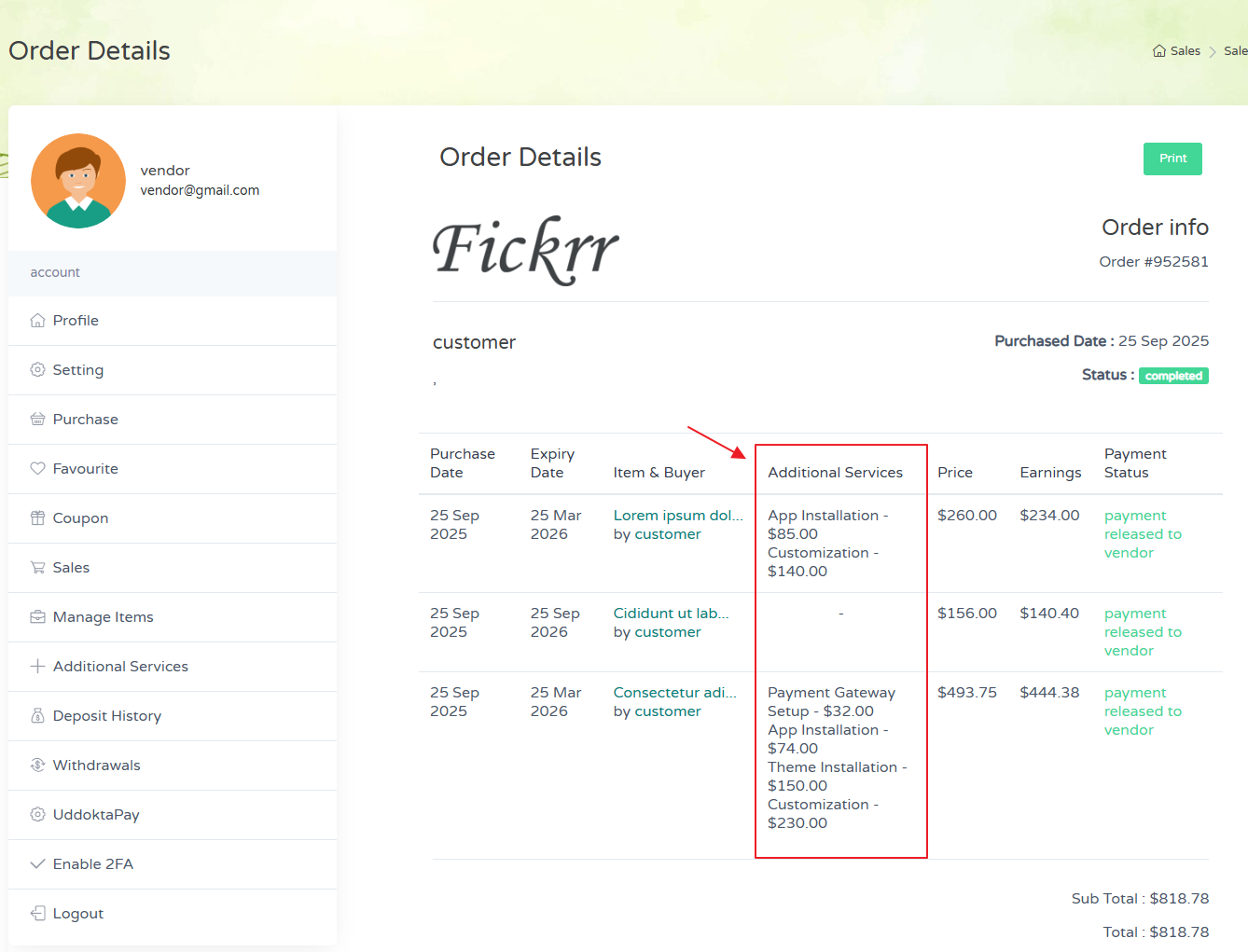This screenshot has height=952, width=1248.
Task: Go to Withdrawals in sidebar
Action: tap(96, 766)
